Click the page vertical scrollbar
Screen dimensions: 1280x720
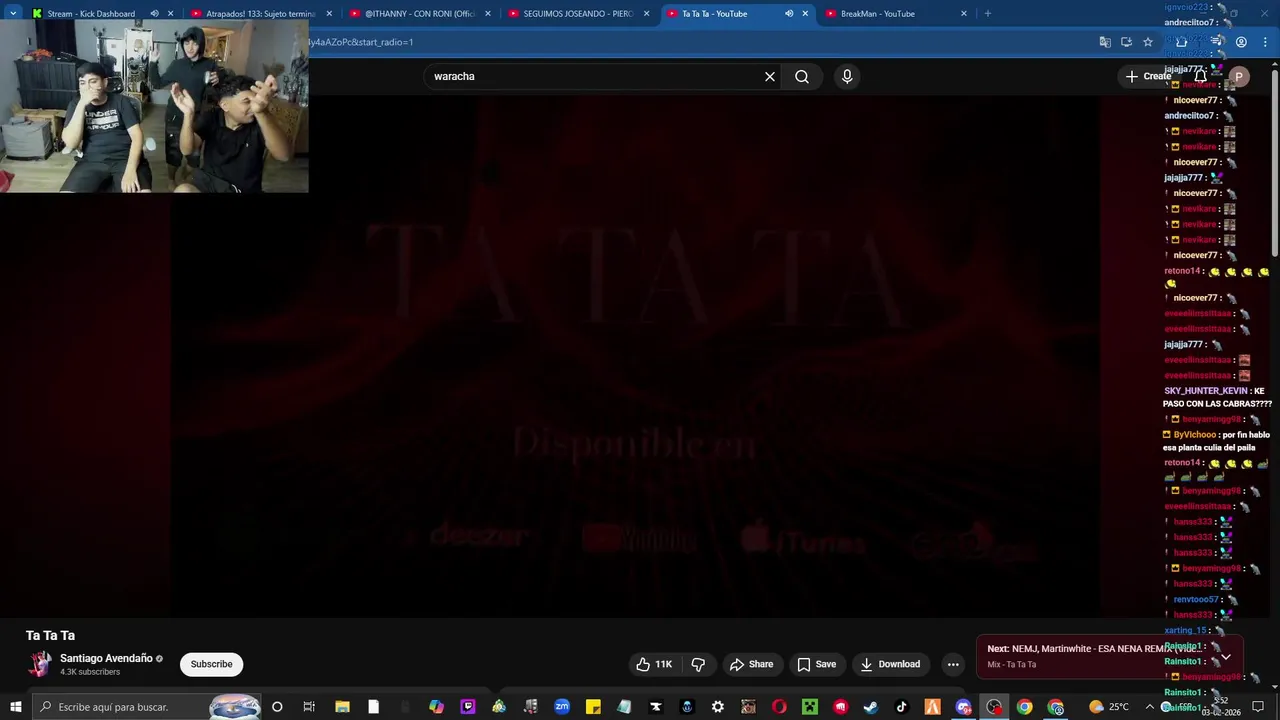[x=1274, y=160]
